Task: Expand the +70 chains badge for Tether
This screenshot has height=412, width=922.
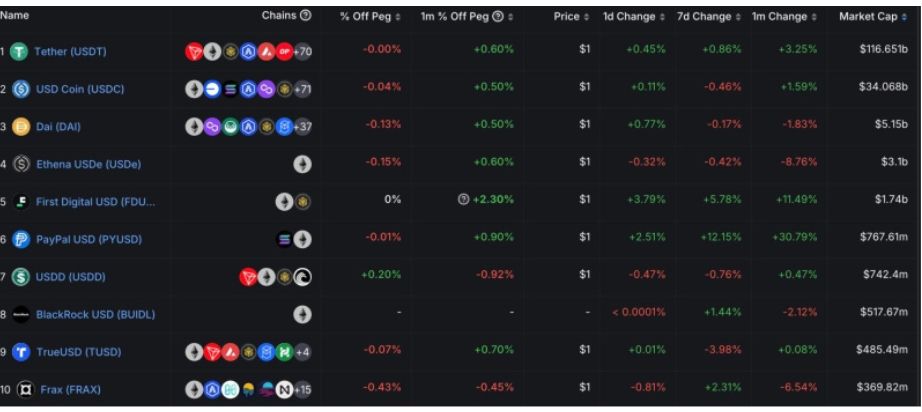Action: tap(302, 52)
